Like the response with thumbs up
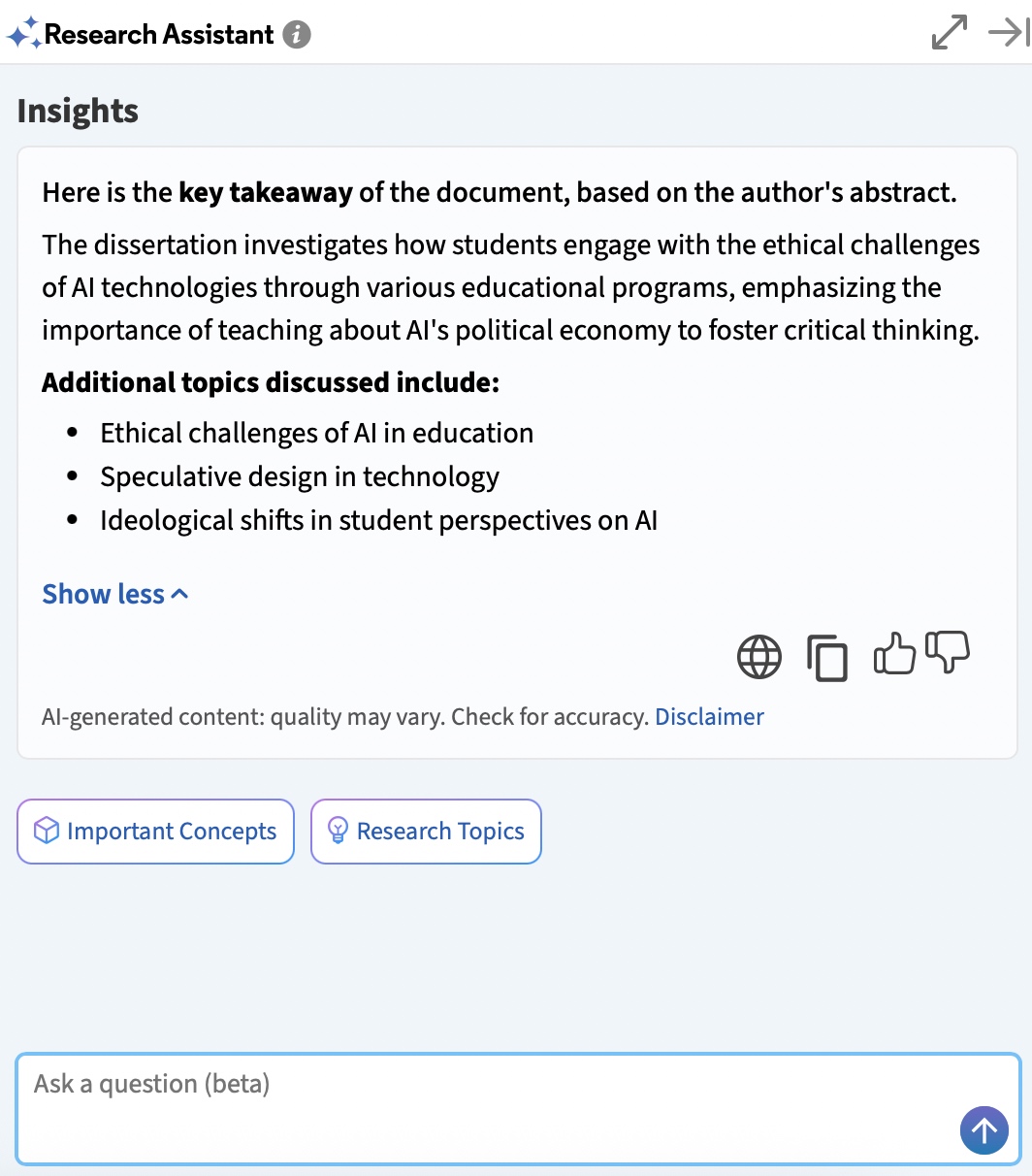The height and width of the screenshot is (1176, 1032). tap(894, 654)
